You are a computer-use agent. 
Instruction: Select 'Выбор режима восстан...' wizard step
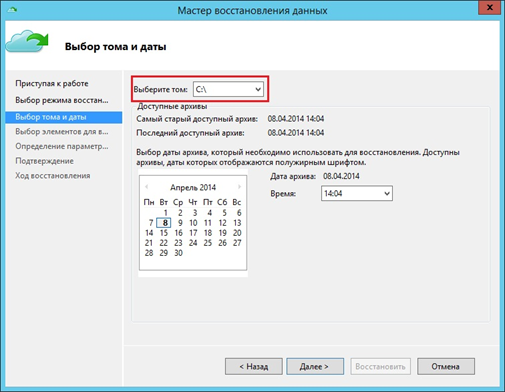[62, 100]
